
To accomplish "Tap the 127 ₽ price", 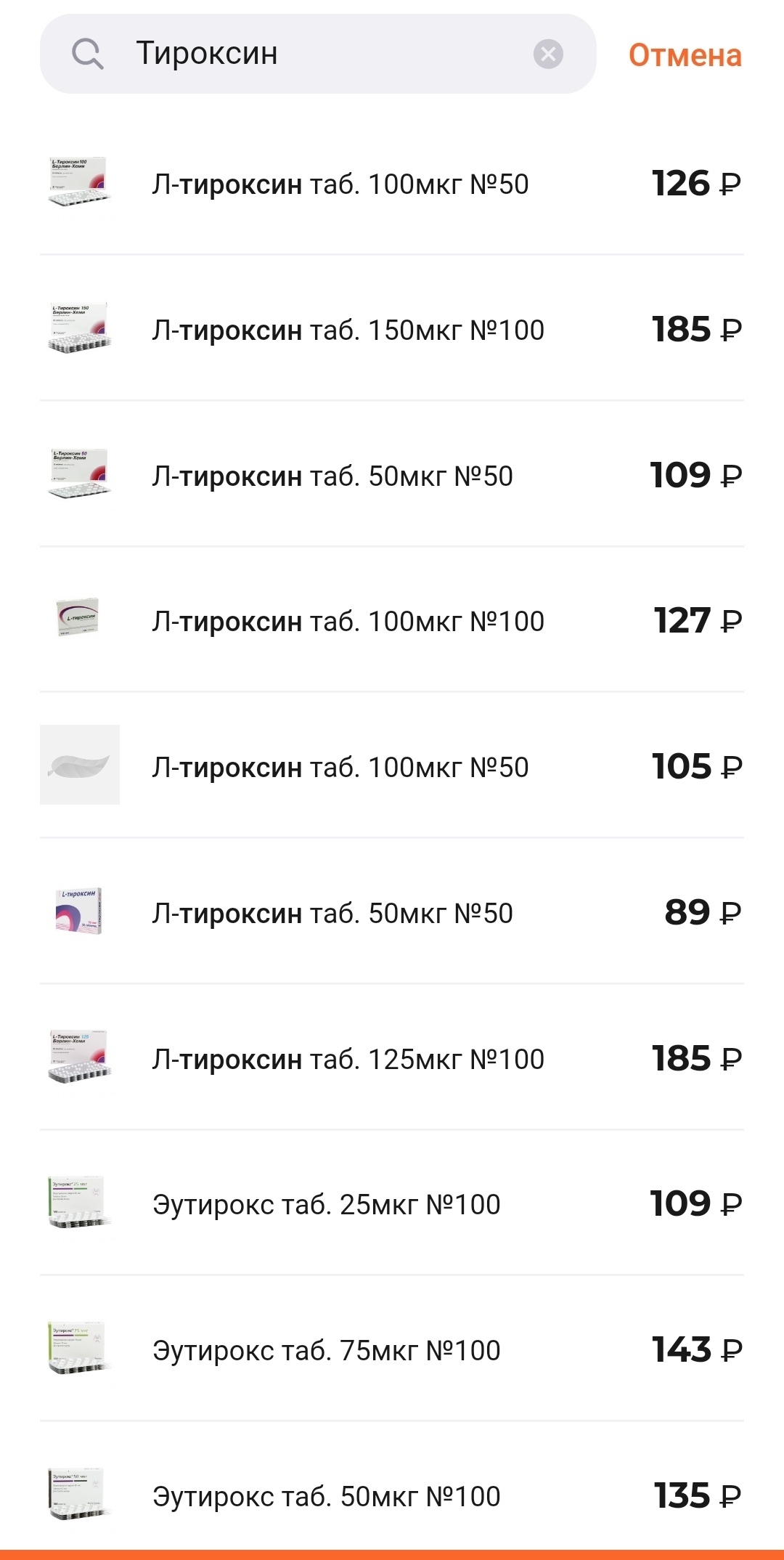I will point(697,621).
